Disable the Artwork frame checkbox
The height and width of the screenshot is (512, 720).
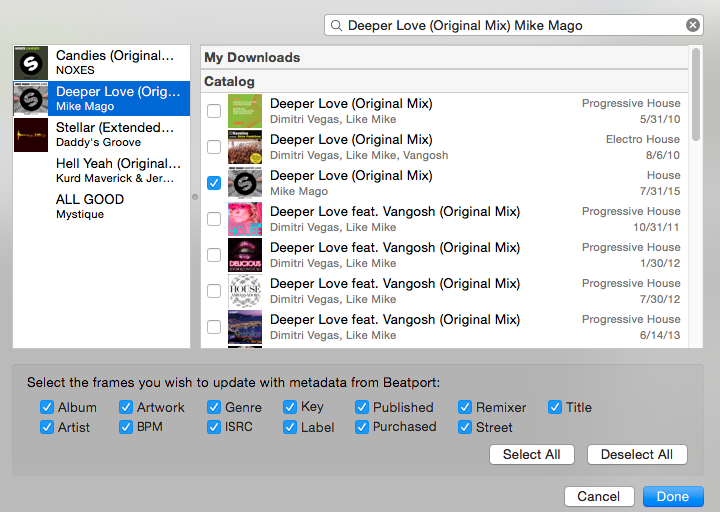[x=126, y=407]
